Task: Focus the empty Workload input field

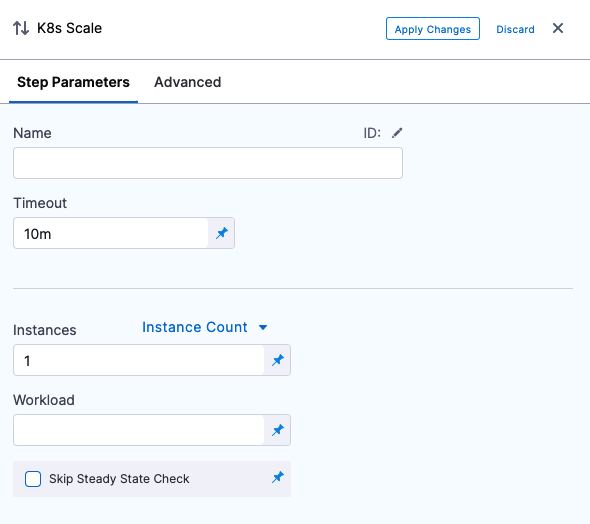Action: pos(138,430)
